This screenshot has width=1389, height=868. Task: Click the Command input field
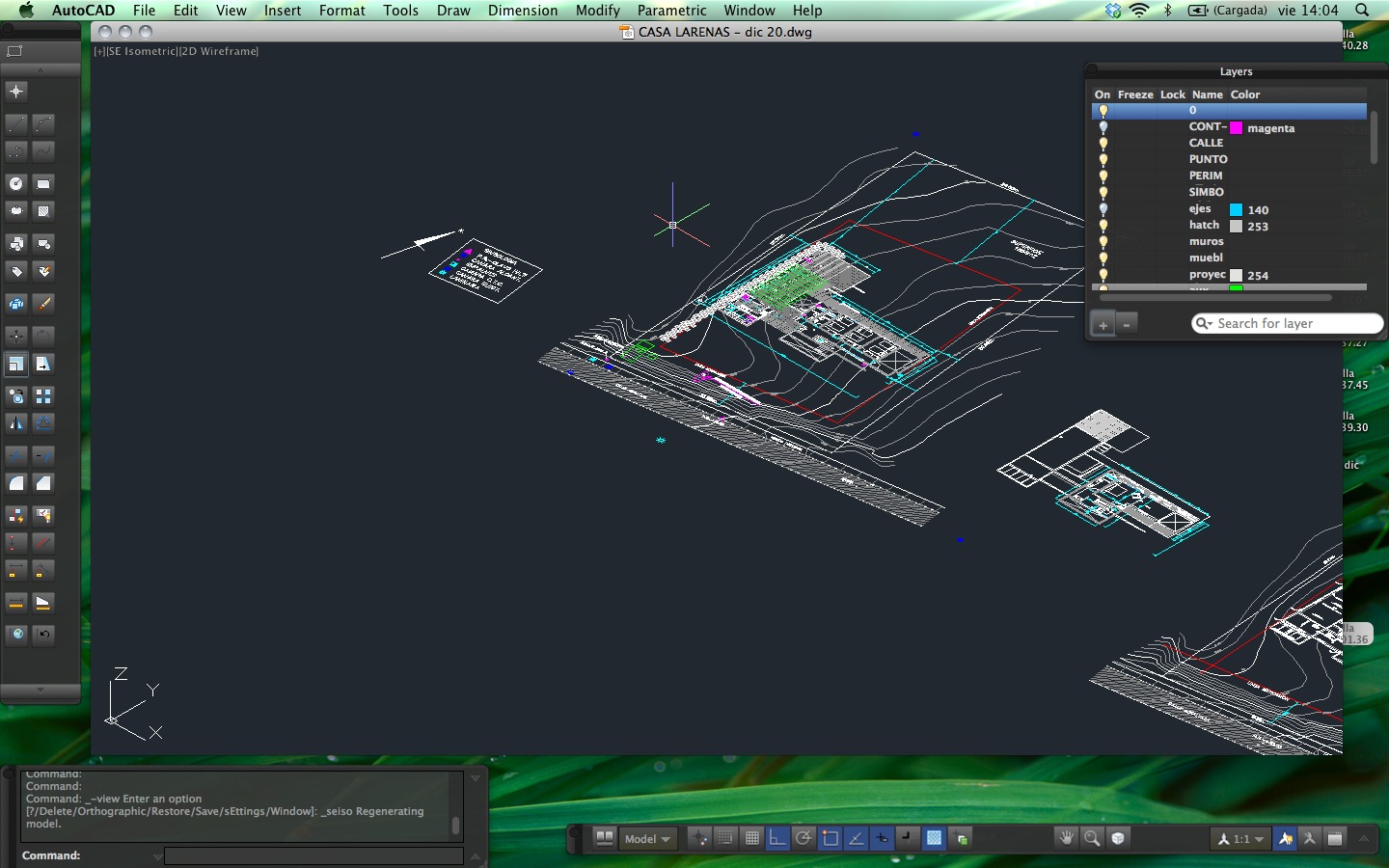pos(313,855)
